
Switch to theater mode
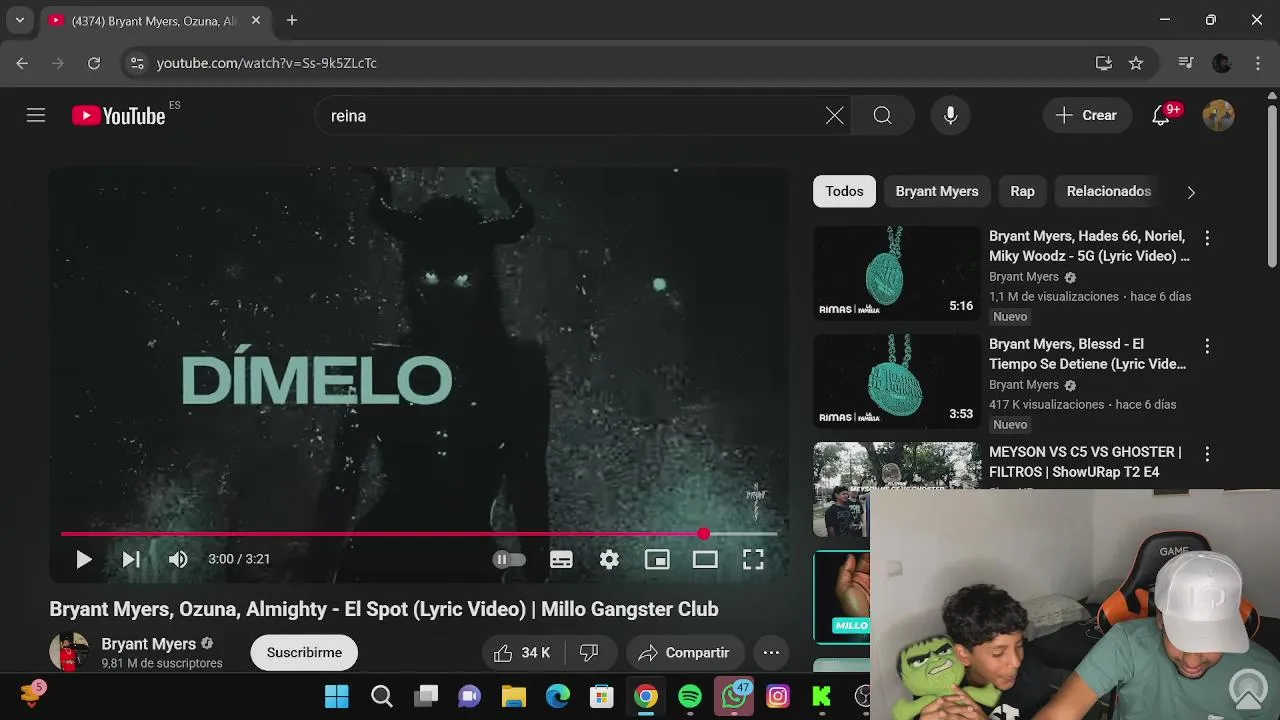705,559
